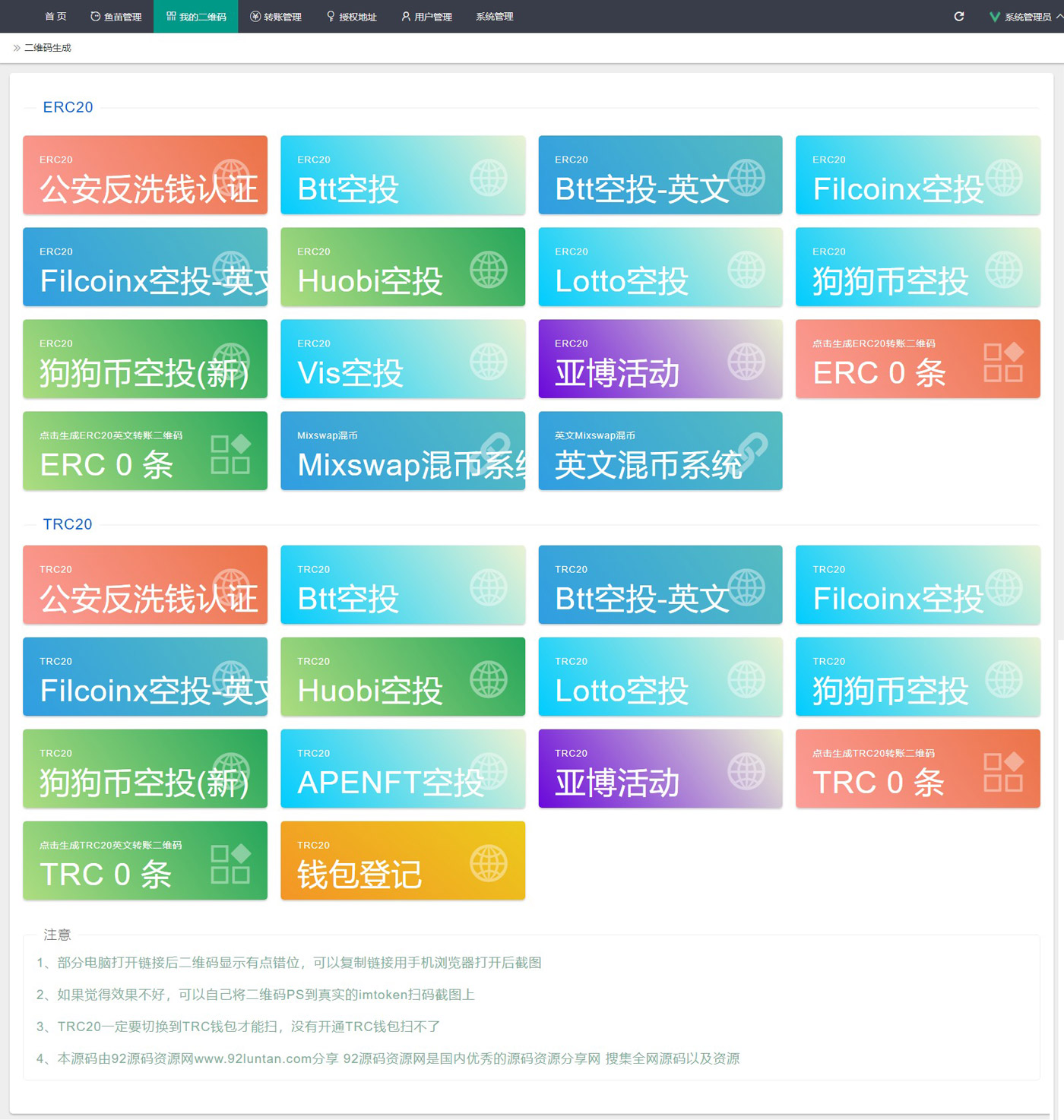This screenshot has width=1064, height=1120.
Task: Click the ERC20 section heading
Action: pyautogui.click(x=68, y=107)
